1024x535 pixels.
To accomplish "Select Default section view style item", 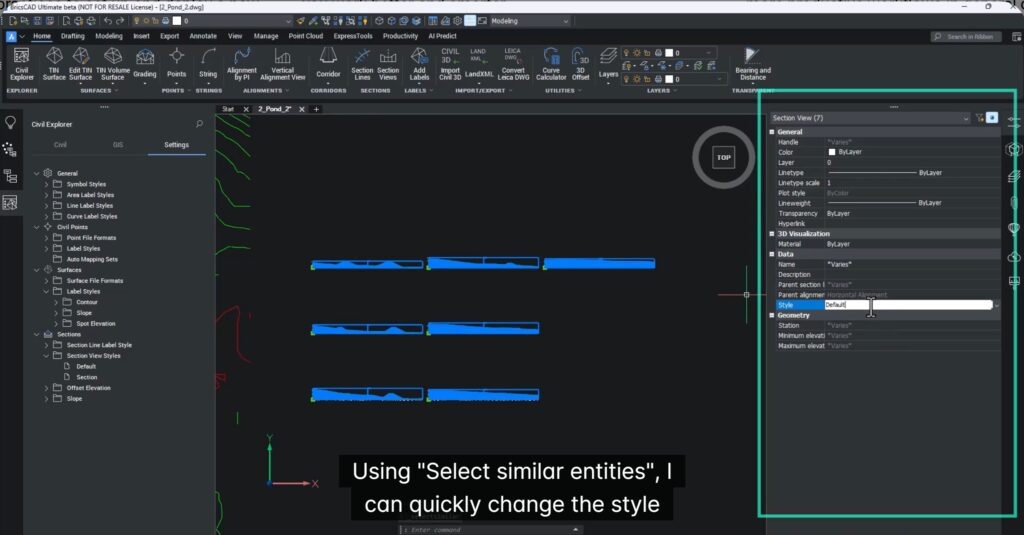I will [x=86, y=366].
